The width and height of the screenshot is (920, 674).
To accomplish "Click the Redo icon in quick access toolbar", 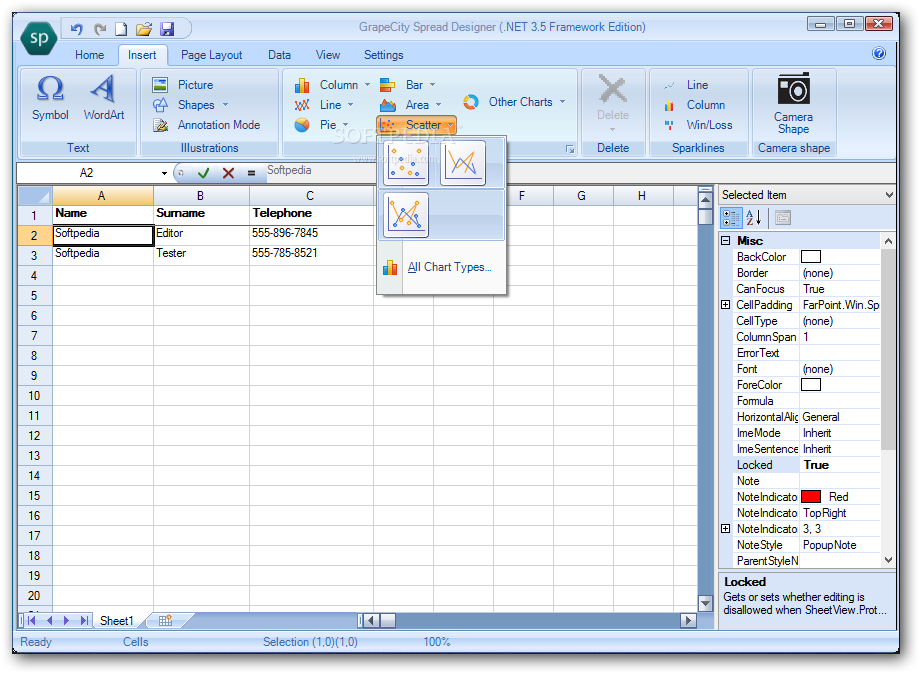I will [100, 29].
